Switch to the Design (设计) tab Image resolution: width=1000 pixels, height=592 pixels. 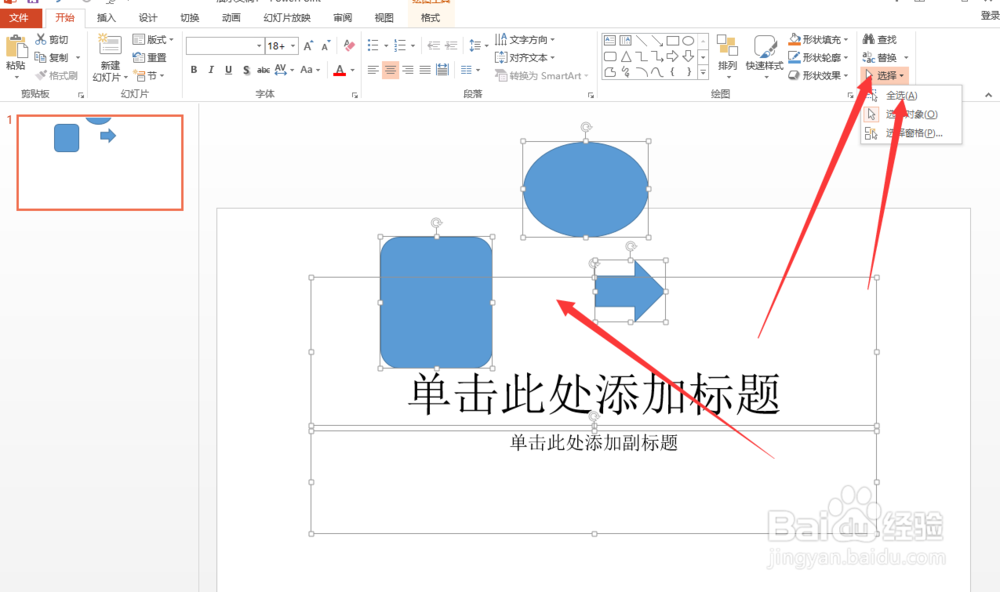148,18
